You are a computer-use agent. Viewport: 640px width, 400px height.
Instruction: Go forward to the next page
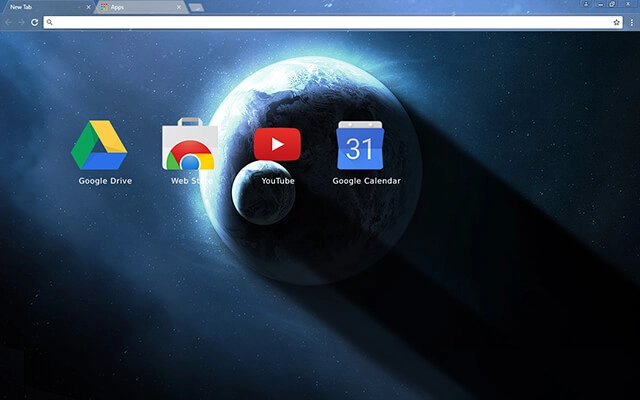21,22
